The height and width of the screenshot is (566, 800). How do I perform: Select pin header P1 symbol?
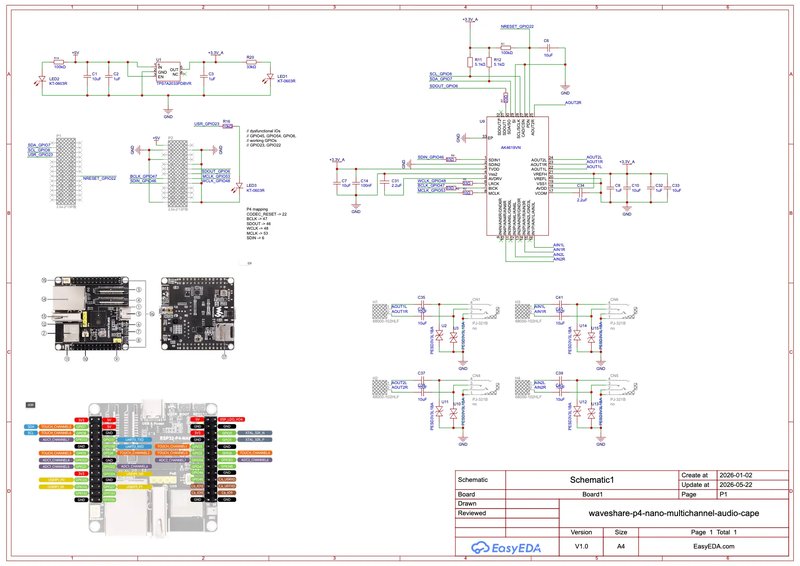pos(66,171)
